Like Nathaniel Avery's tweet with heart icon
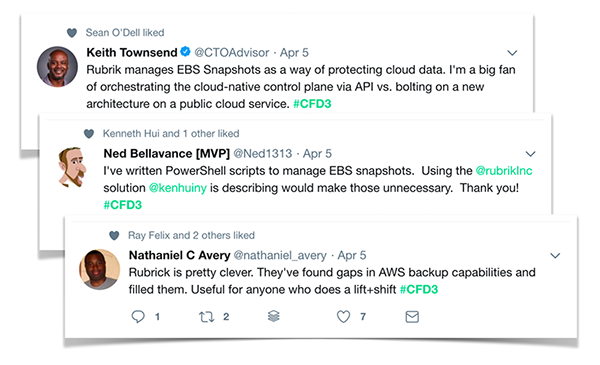This screenshot has width=600, height=365. pyautogui.click(x=343, y=317)
